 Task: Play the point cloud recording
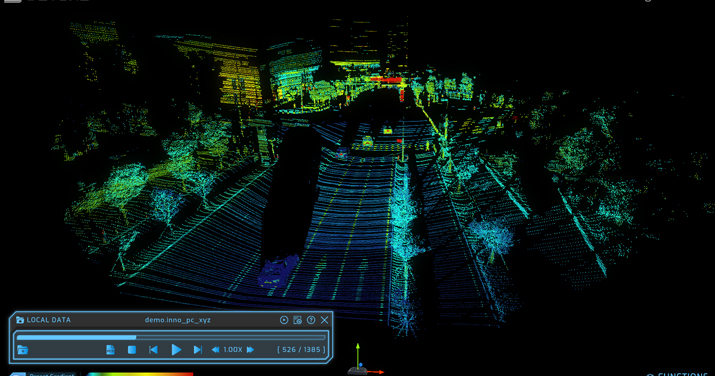(176, 350)
